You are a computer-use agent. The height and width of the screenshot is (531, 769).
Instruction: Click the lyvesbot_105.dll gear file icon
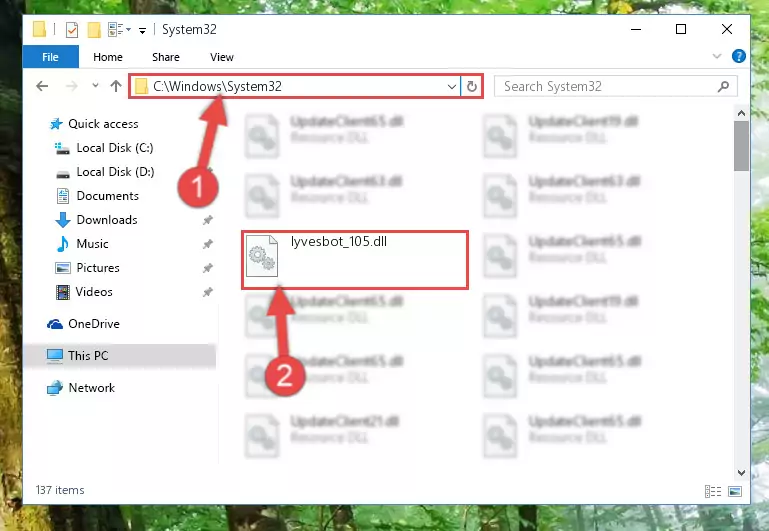[262, 256]
